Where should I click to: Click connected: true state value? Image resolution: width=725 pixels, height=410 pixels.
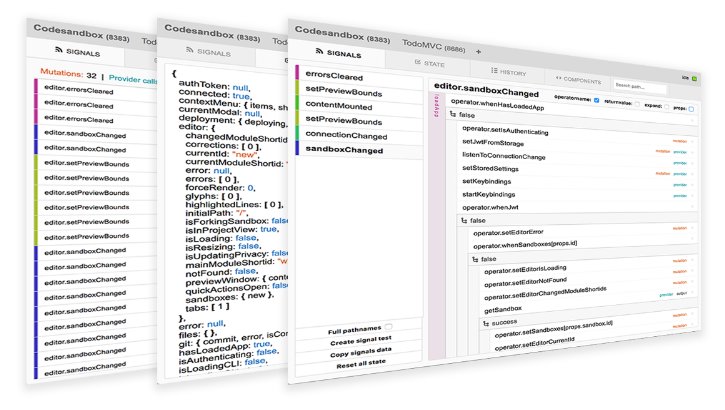click(x=215, y=94)
